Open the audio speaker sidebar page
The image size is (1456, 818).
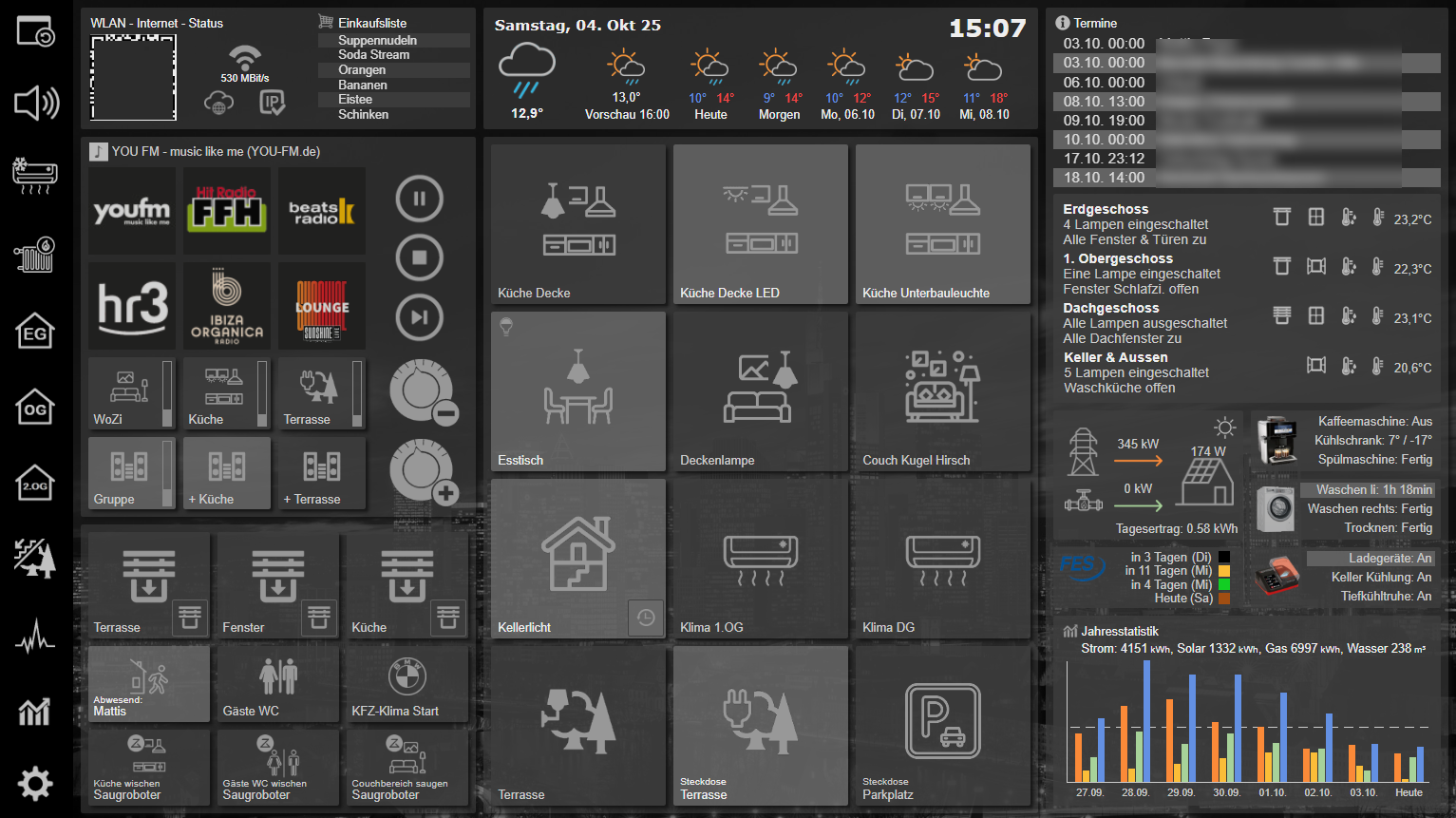tap(35, 103)
